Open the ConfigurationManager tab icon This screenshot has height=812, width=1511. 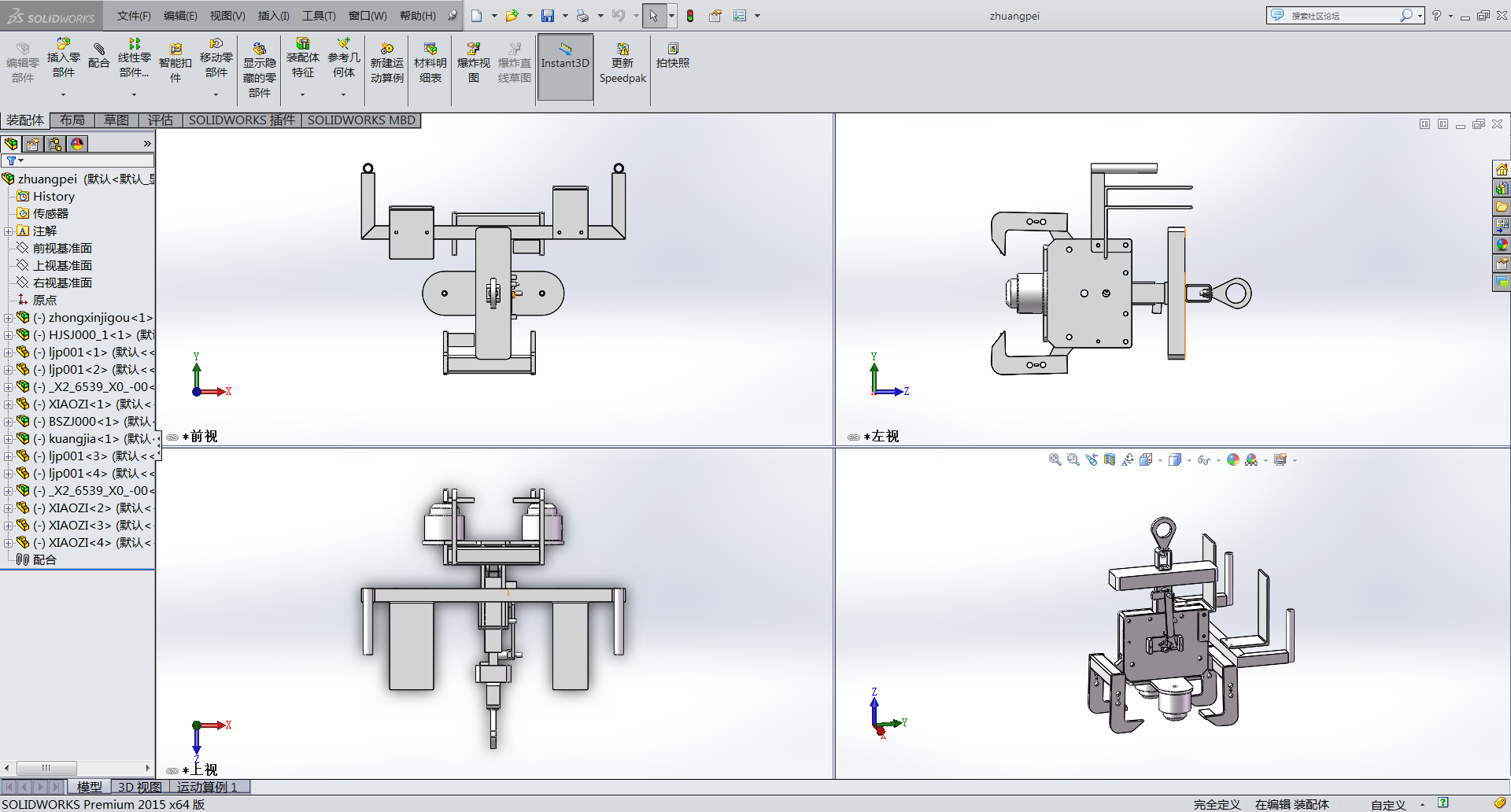pos(55,144)
